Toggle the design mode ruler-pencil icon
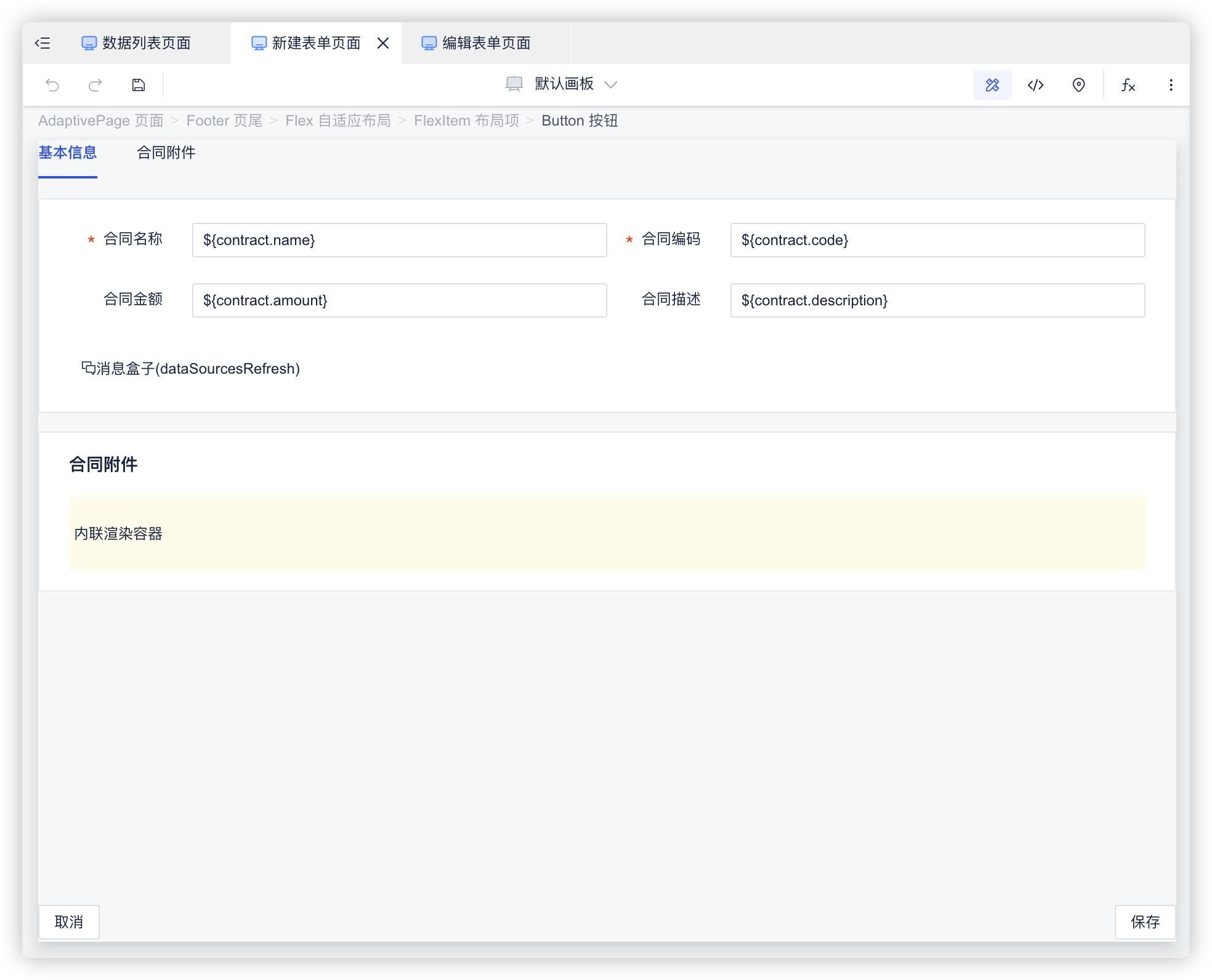 click(x=992, y=85)
